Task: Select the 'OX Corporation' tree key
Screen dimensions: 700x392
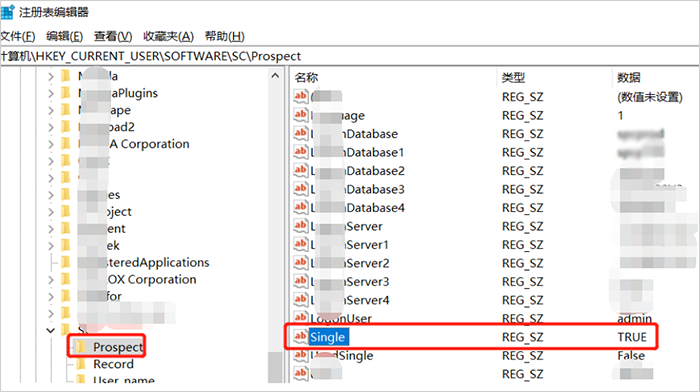Action: pyautogui.click(x=137, y=279)
